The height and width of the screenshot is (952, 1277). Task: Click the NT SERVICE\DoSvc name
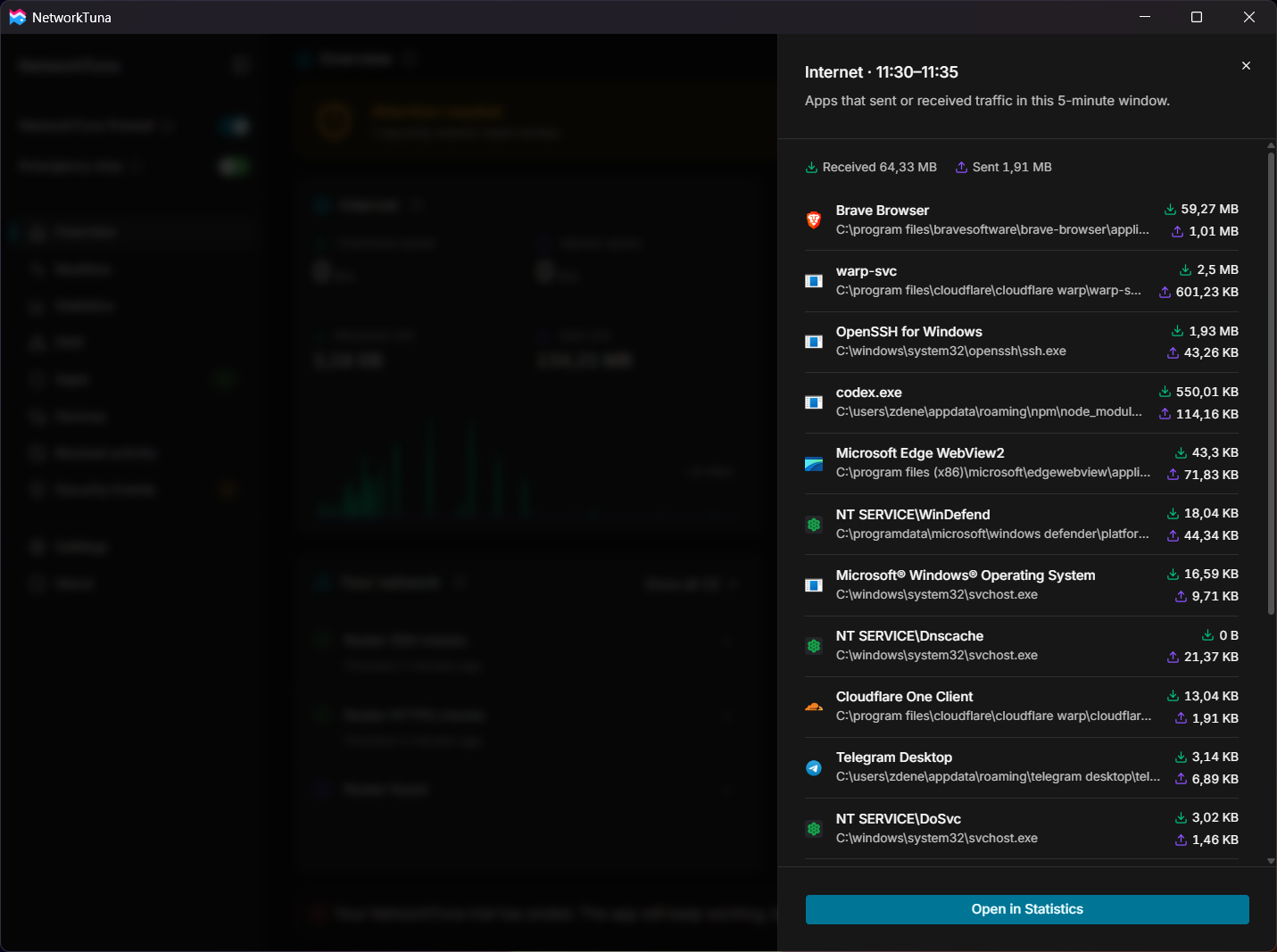click(899, 819)
